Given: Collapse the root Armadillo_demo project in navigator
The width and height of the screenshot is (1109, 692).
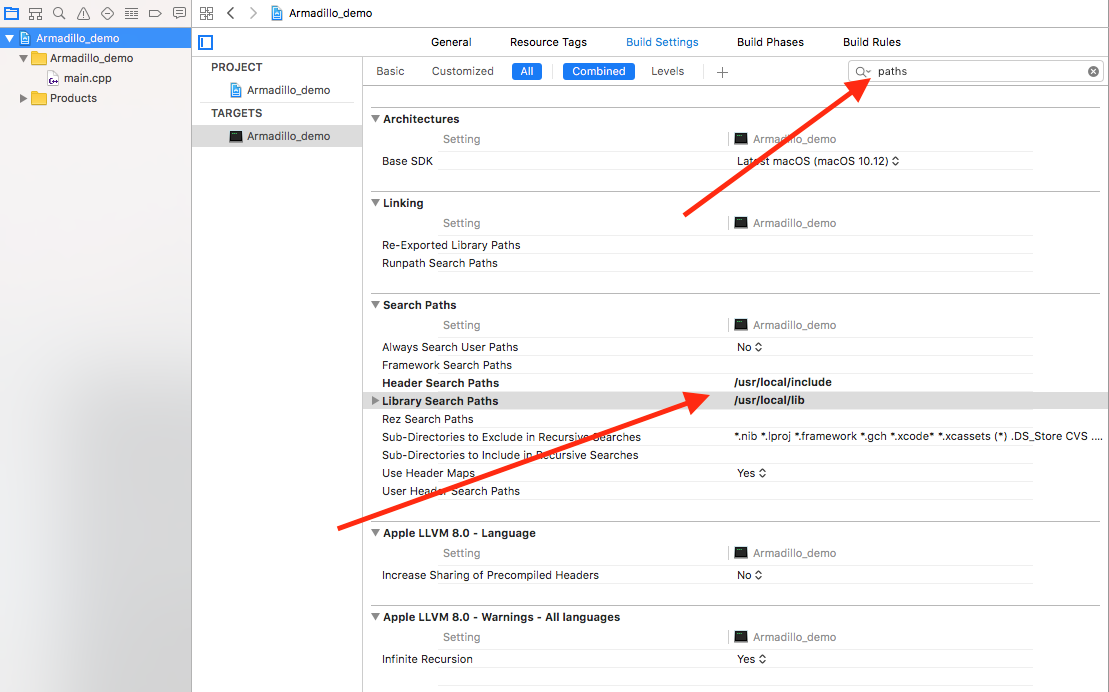Looking at the screenshot, I should pyautogui.click(x=9, y=38).
